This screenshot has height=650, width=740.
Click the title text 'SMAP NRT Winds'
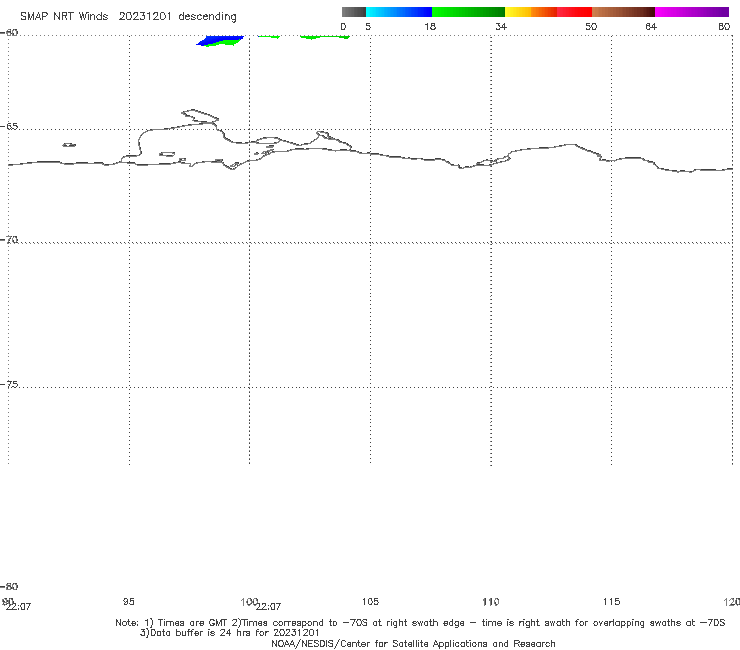[64, 16]
